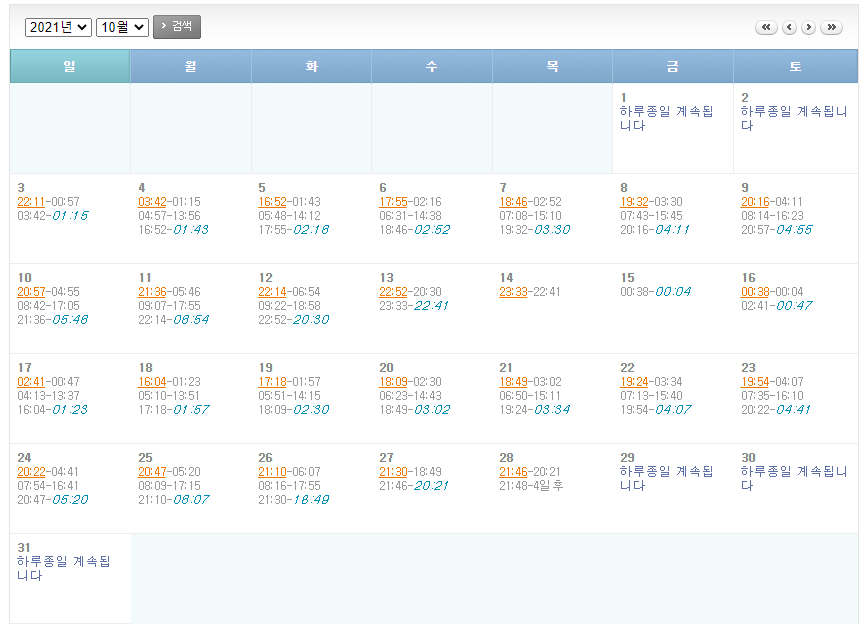
Task: Select the all-day text on day 31
Action: pos(64,569)
